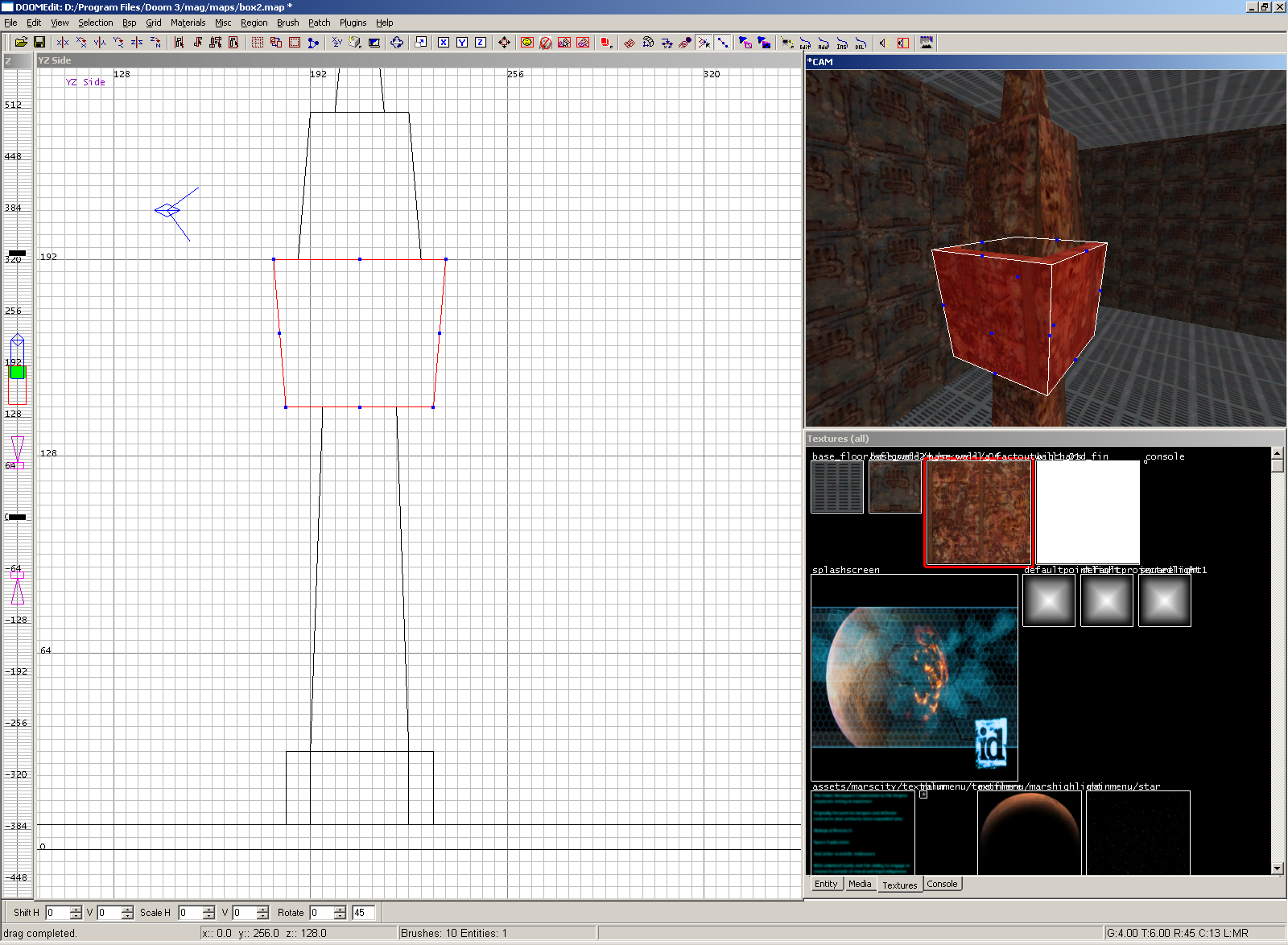Select the selected rusty red wall texture
The image size is (1288, 945).
978,513
